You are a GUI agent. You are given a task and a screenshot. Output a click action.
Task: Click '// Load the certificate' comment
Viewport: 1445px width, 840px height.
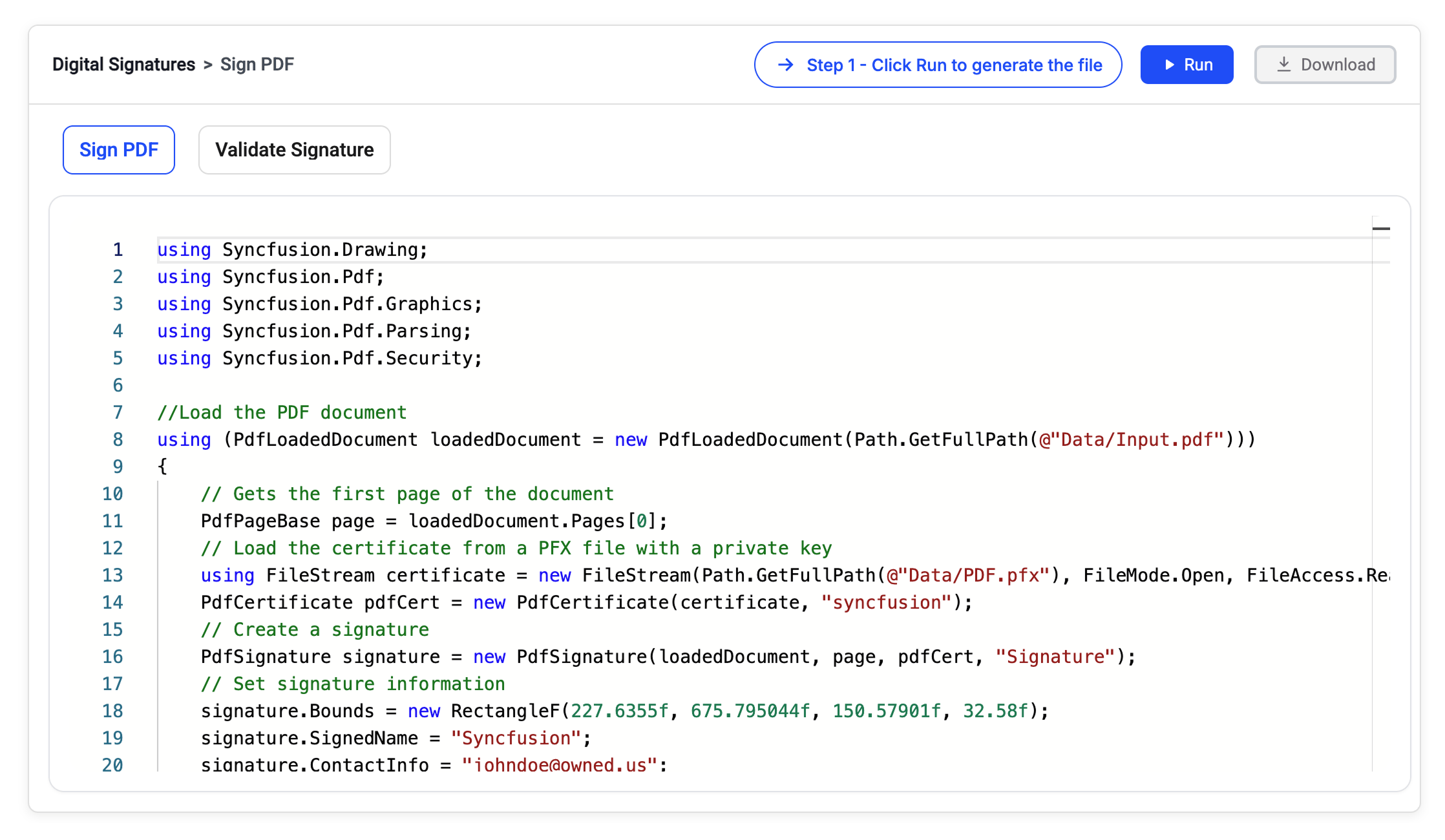pos(516,548)
